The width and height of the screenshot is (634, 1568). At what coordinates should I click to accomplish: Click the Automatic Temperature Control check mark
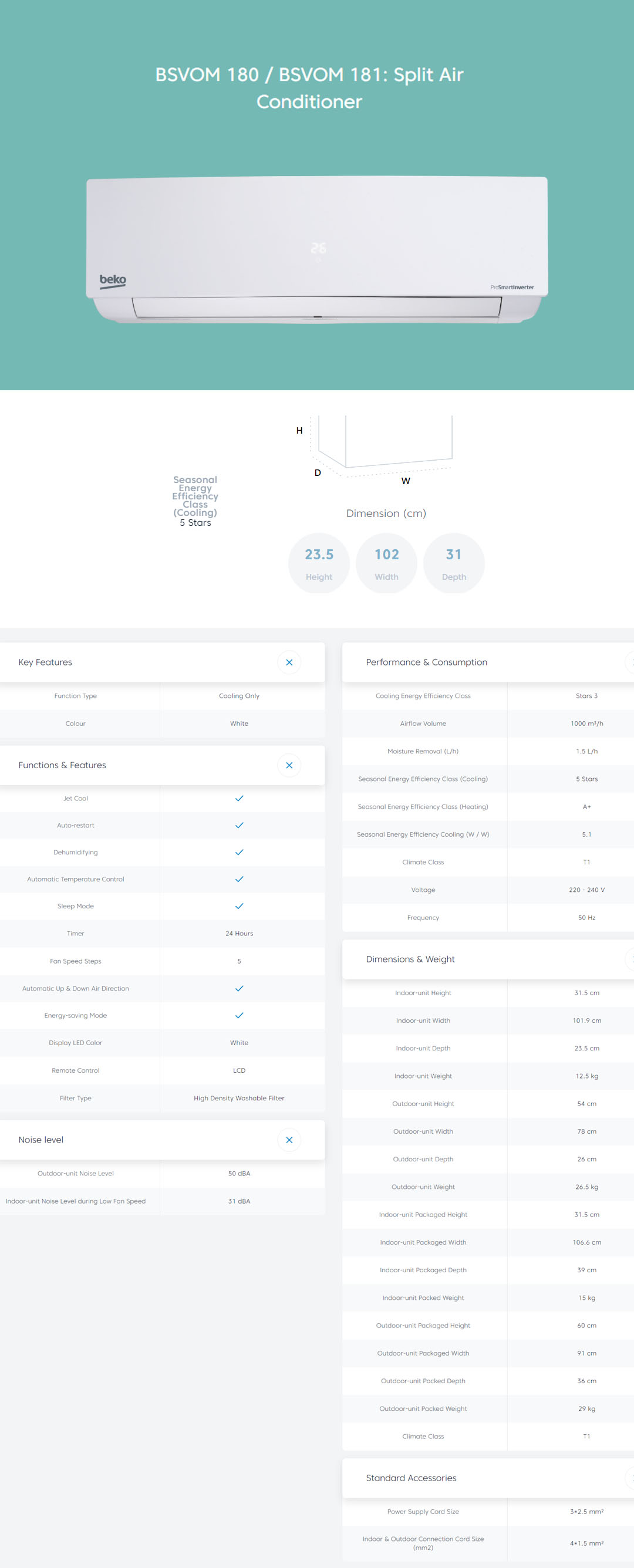(x=239, y=879)
